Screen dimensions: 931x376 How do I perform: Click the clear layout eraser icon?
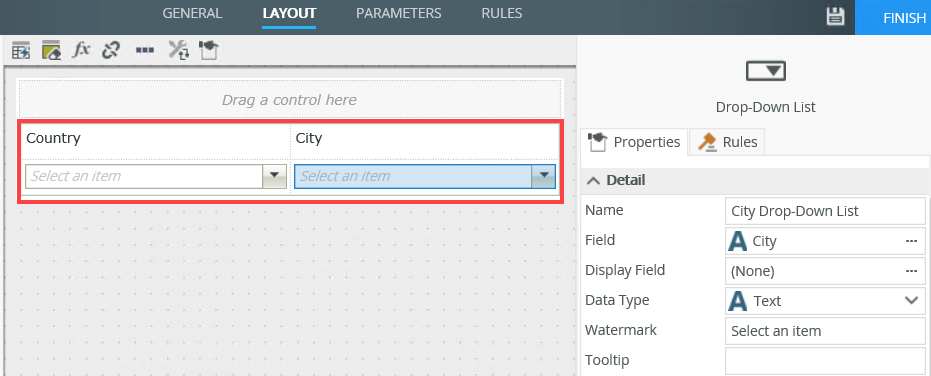tap(52, 51)
